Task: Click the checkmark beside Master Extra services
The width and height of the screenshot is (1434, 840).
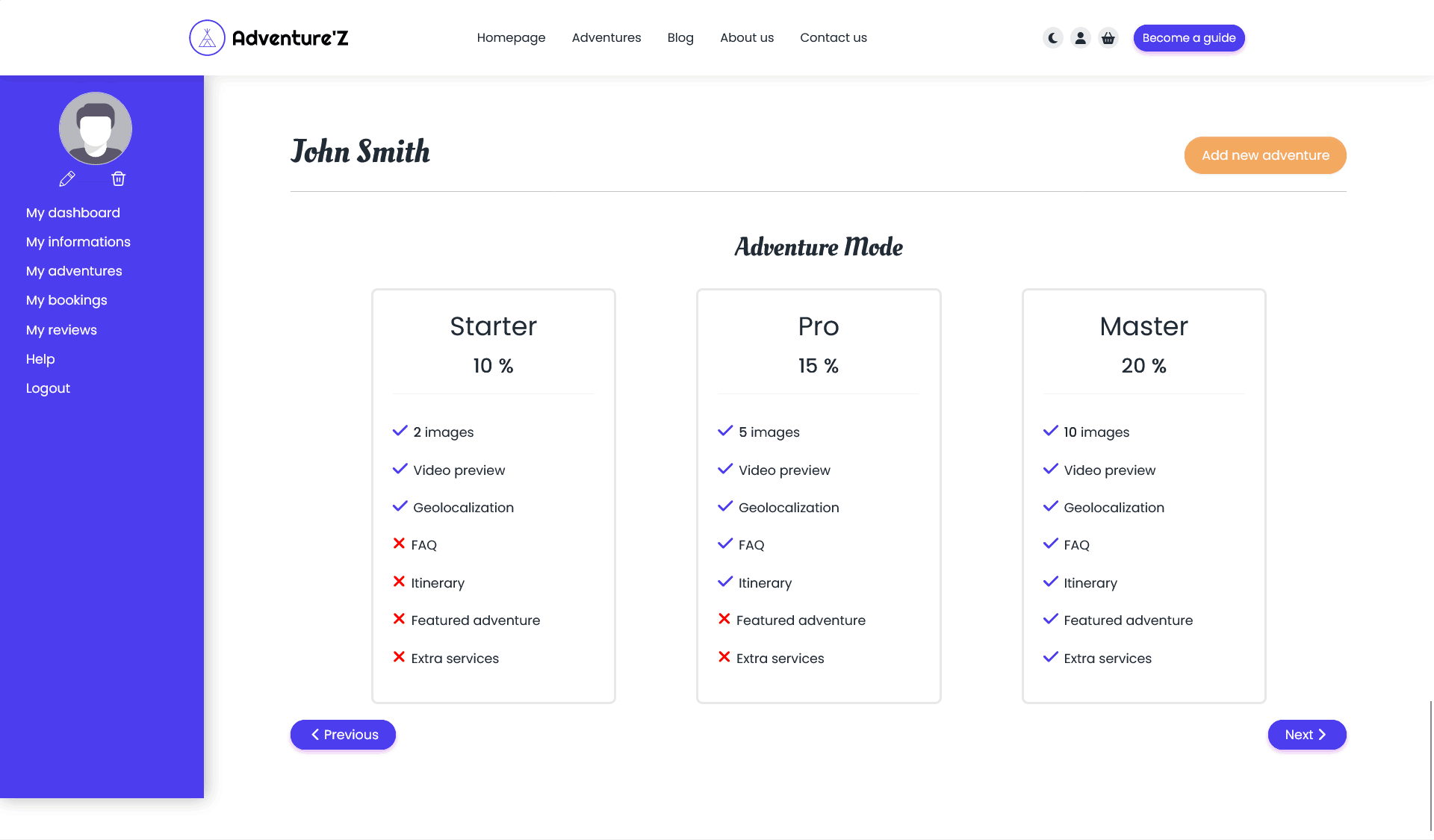Action: point(1050,657)
